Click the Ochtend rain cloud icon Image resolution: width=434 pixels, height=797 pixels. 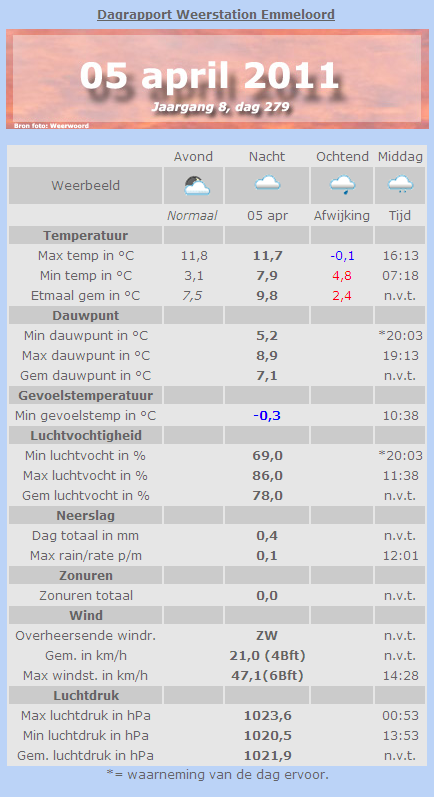click(342, 186)
